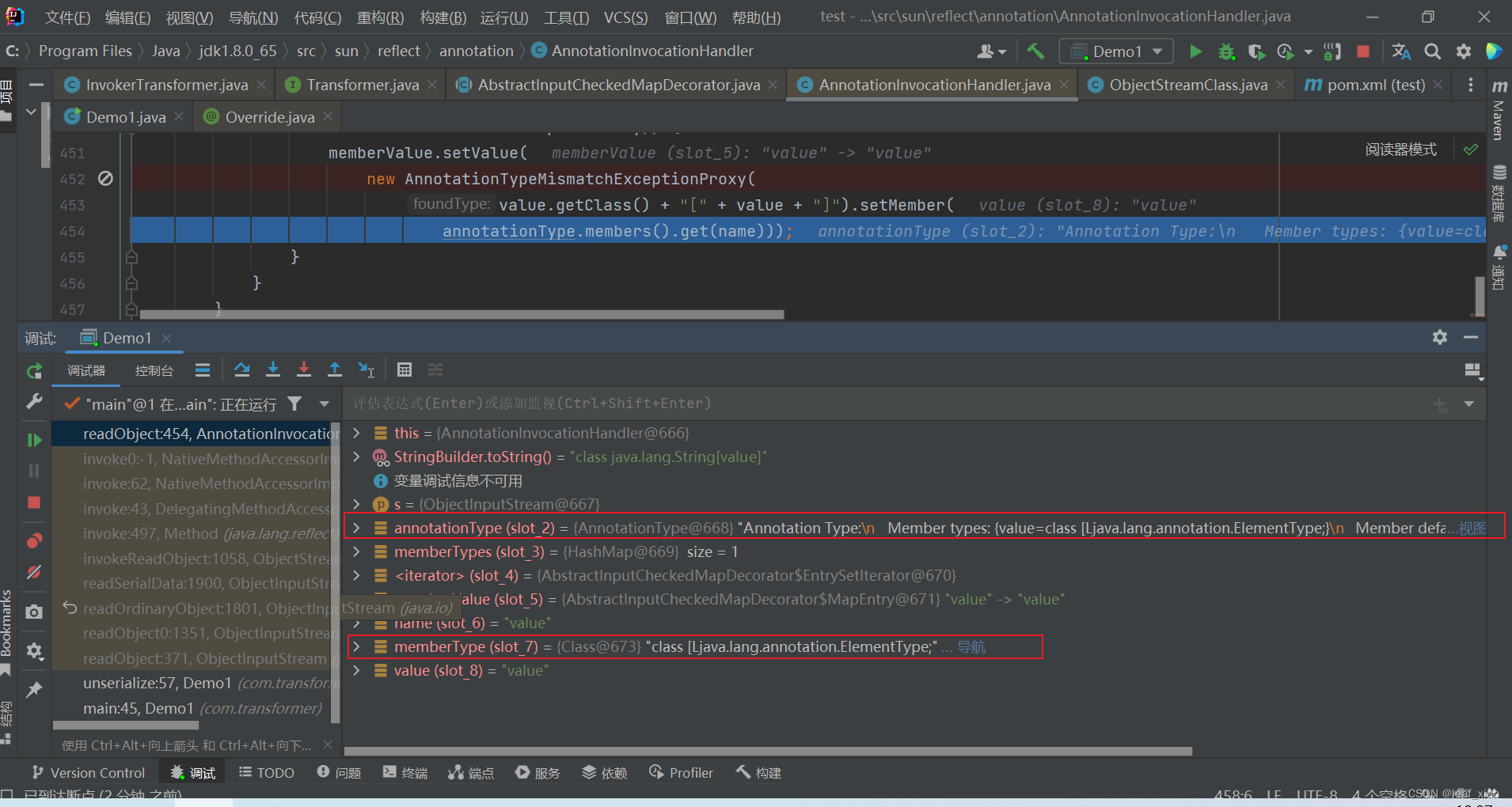Screen dimensions: 1512x807
Task: View breakpoints icon in debug sidebar
Action: click(34, 541)
